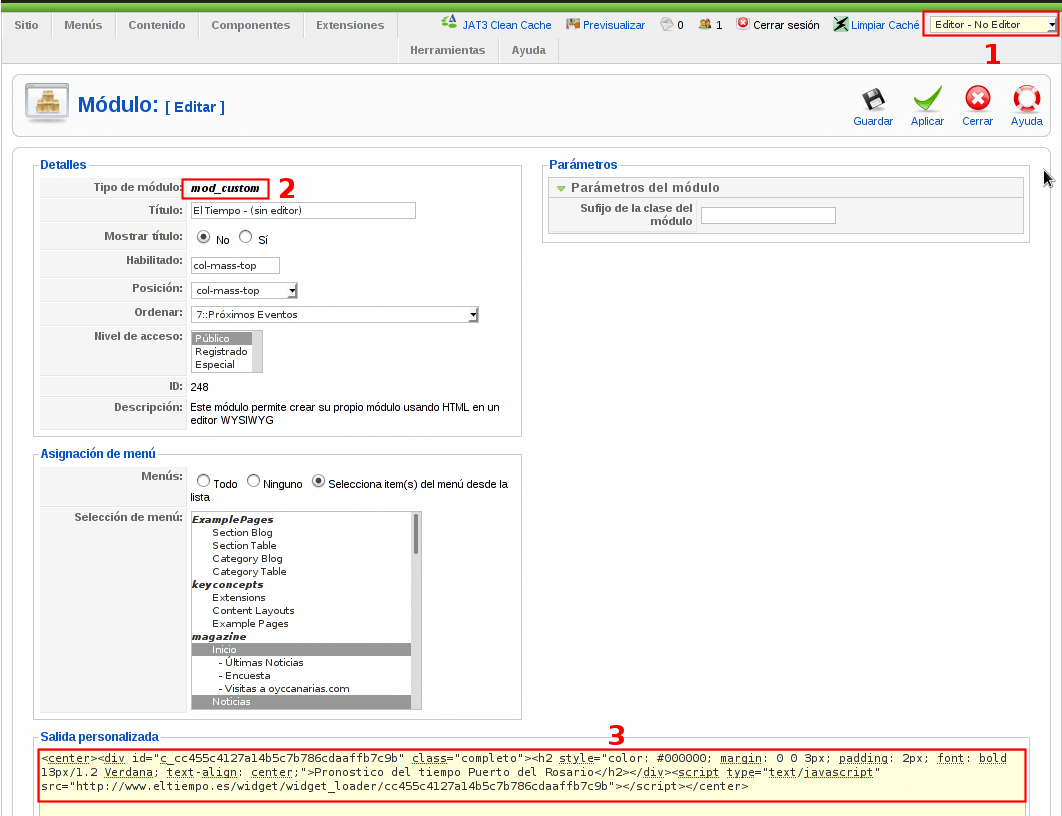1062x816 pixels.
Task: Choose the Todo menus option
Action: (203, 481)
